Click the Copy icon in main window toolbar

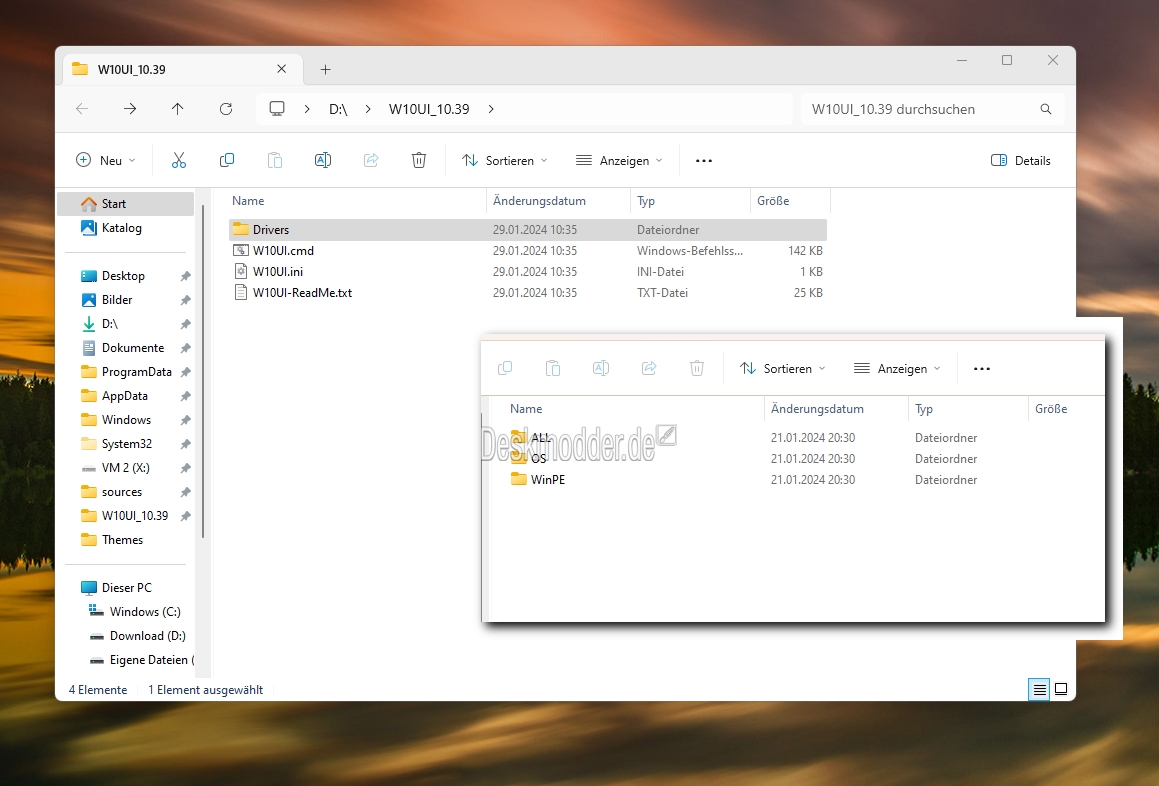click(x=227, y=160)
